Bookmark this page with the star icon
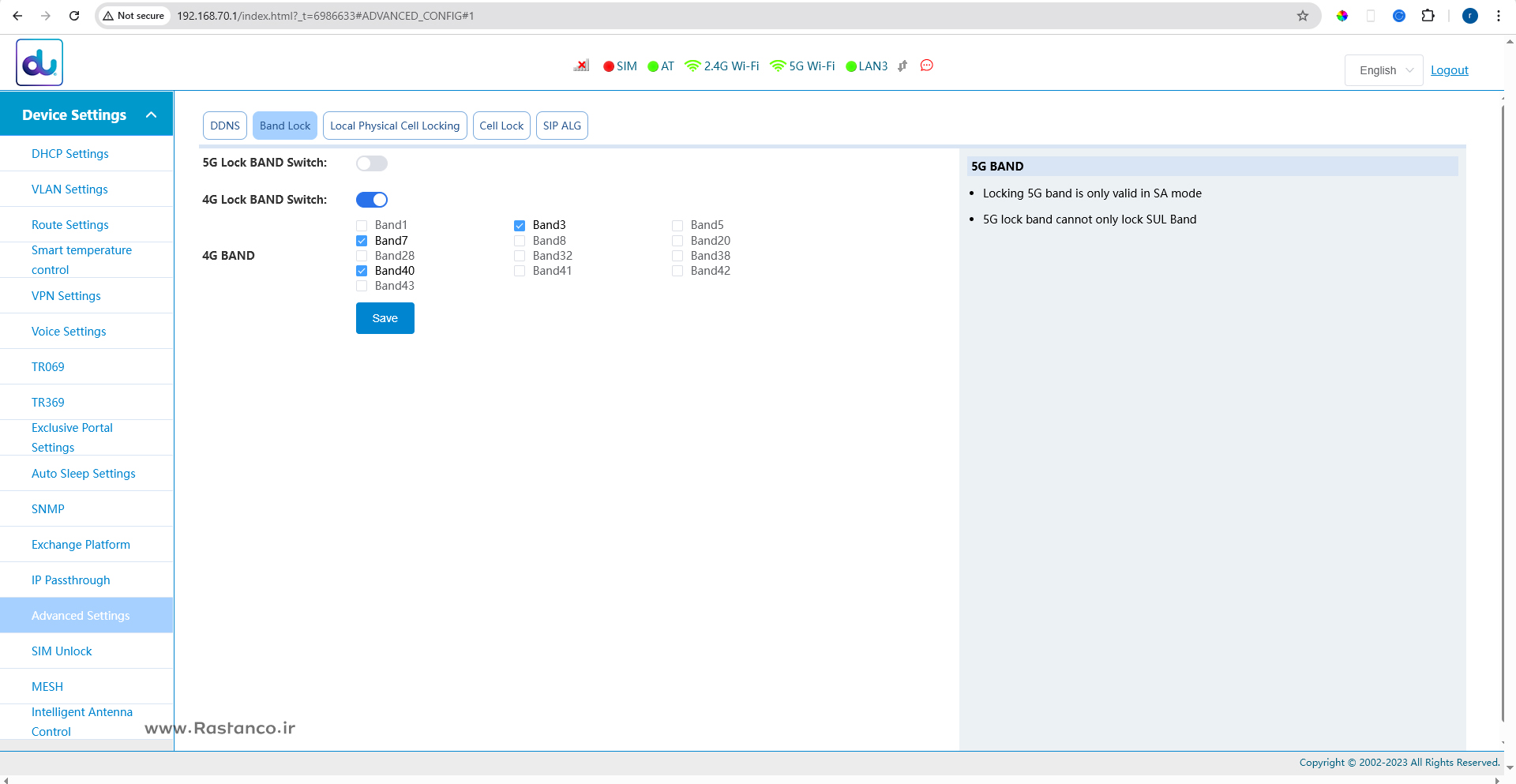 [x=1303, y=16]
